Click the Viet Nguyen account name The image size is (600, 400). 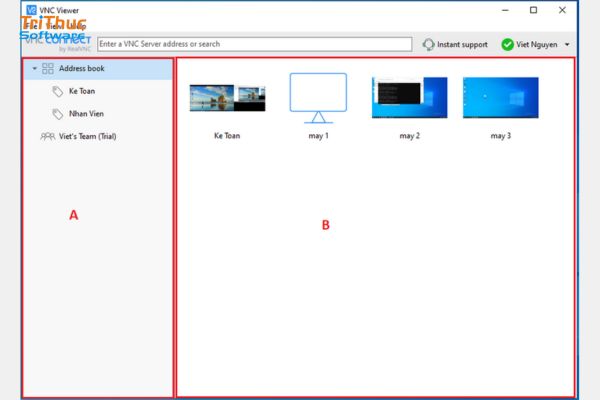click(x=536, y=45)
